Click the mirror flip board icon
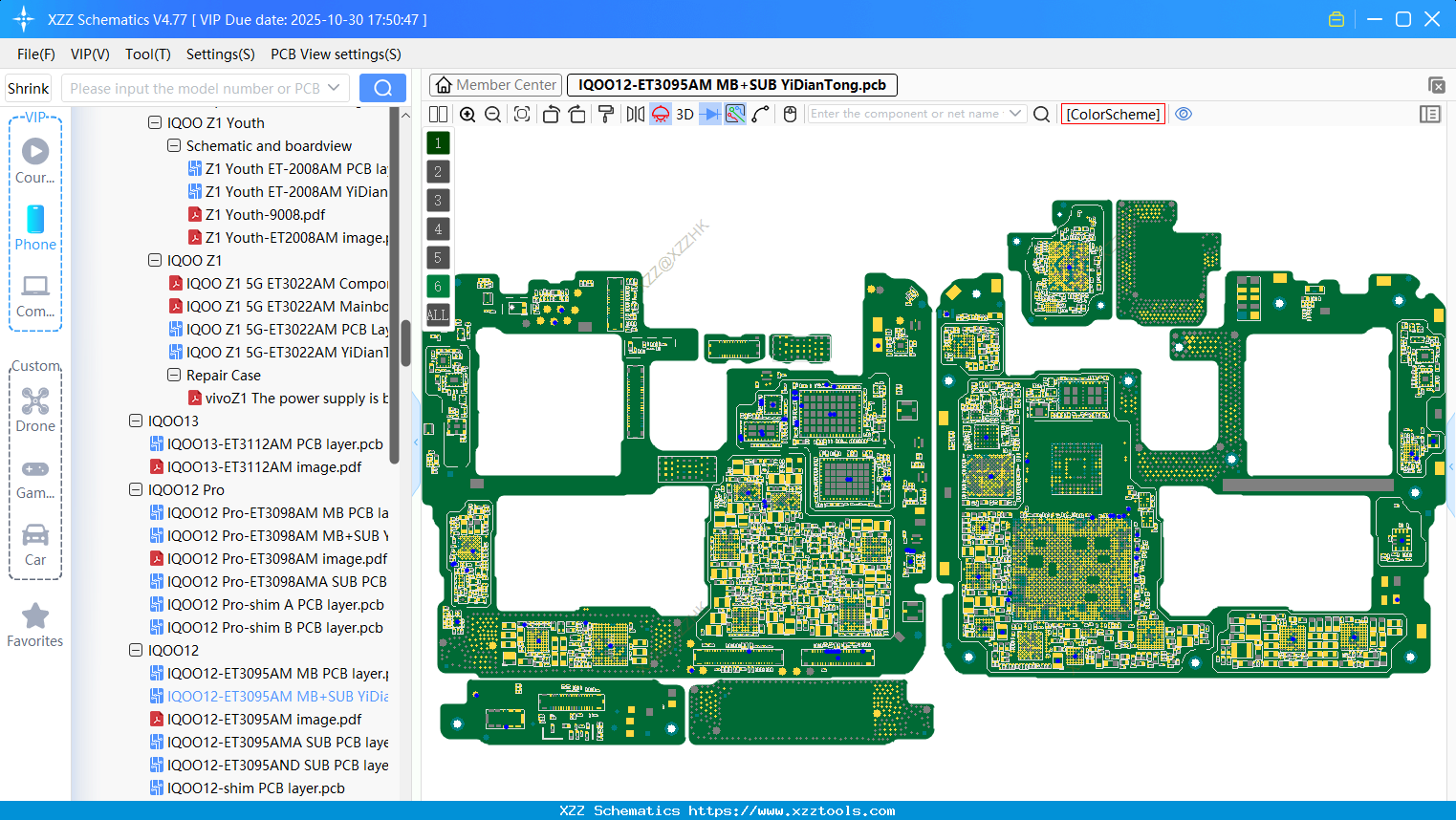The image size is (1456, 820). 635,115
